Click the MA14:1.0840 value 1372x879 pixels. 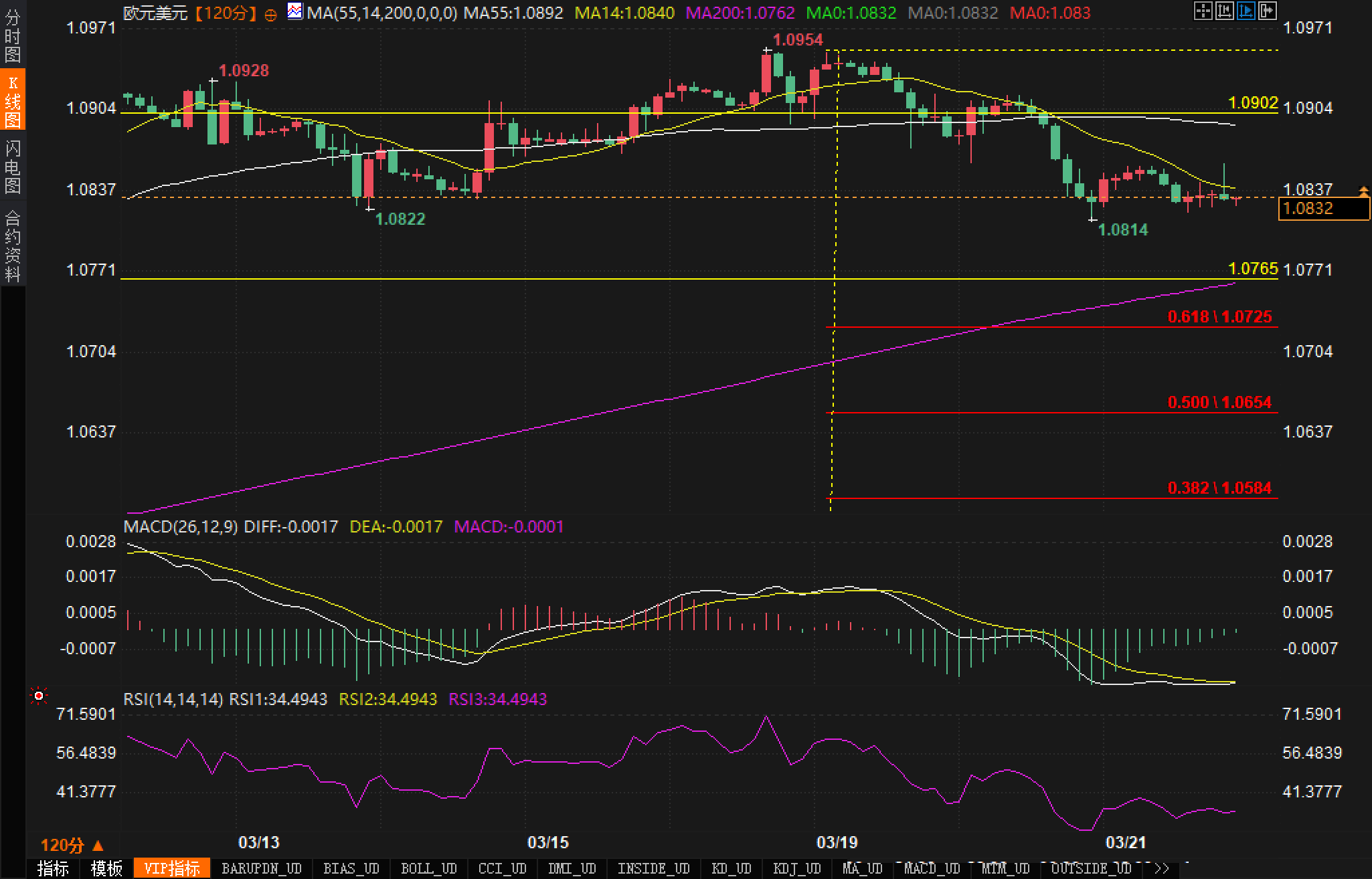tap(624, 13)
